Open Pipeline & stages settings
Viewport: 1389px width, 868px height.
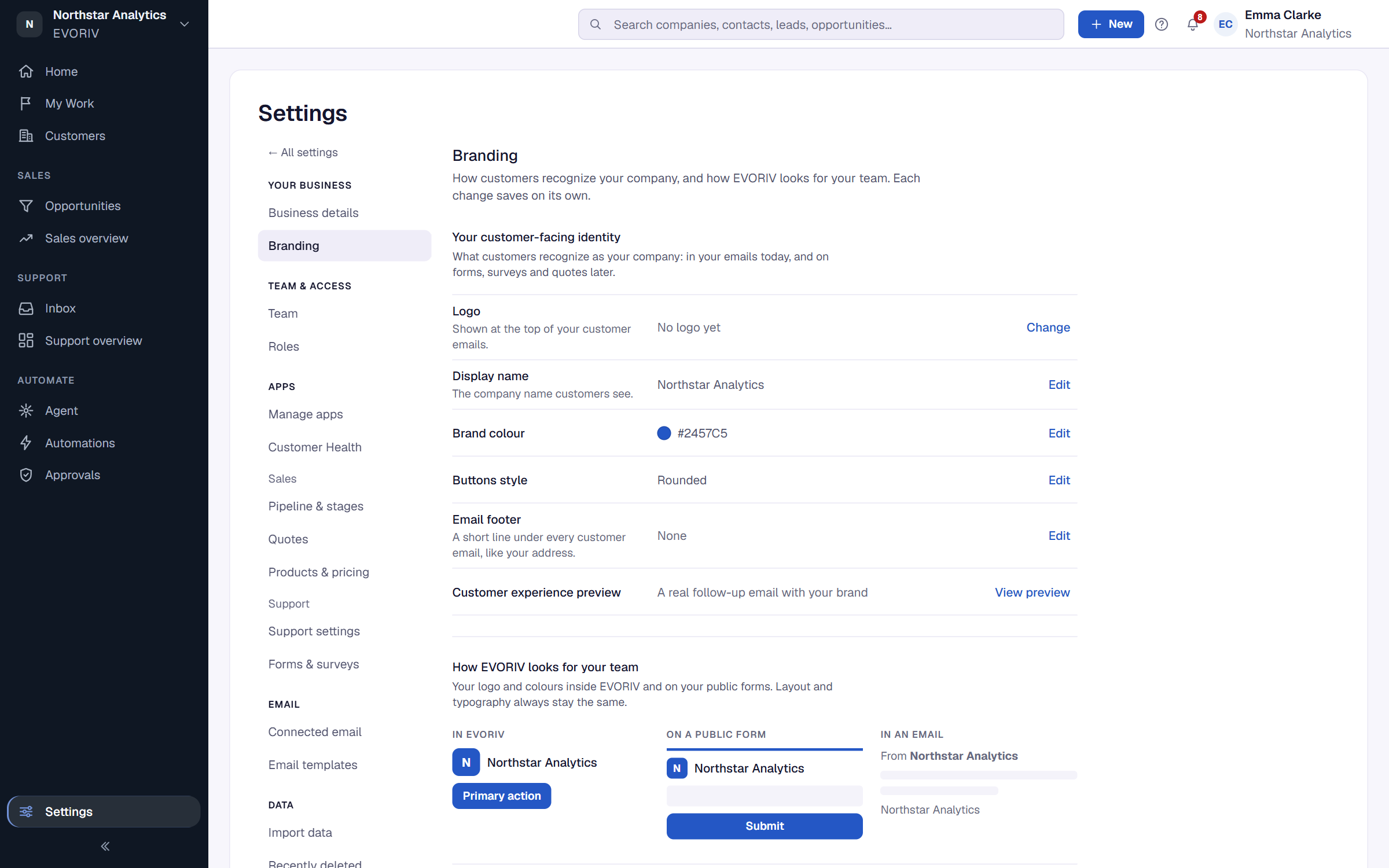tap(344, 506)
